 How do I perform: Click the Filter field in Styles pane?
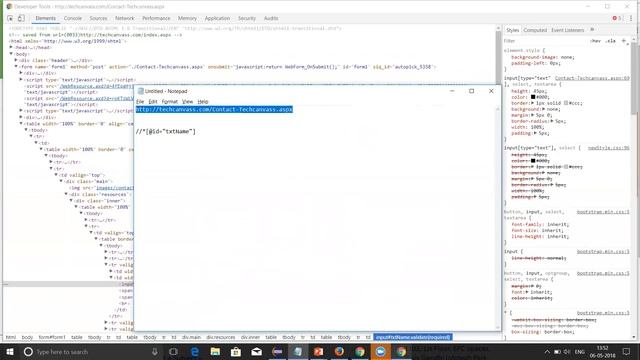[545, 41]
